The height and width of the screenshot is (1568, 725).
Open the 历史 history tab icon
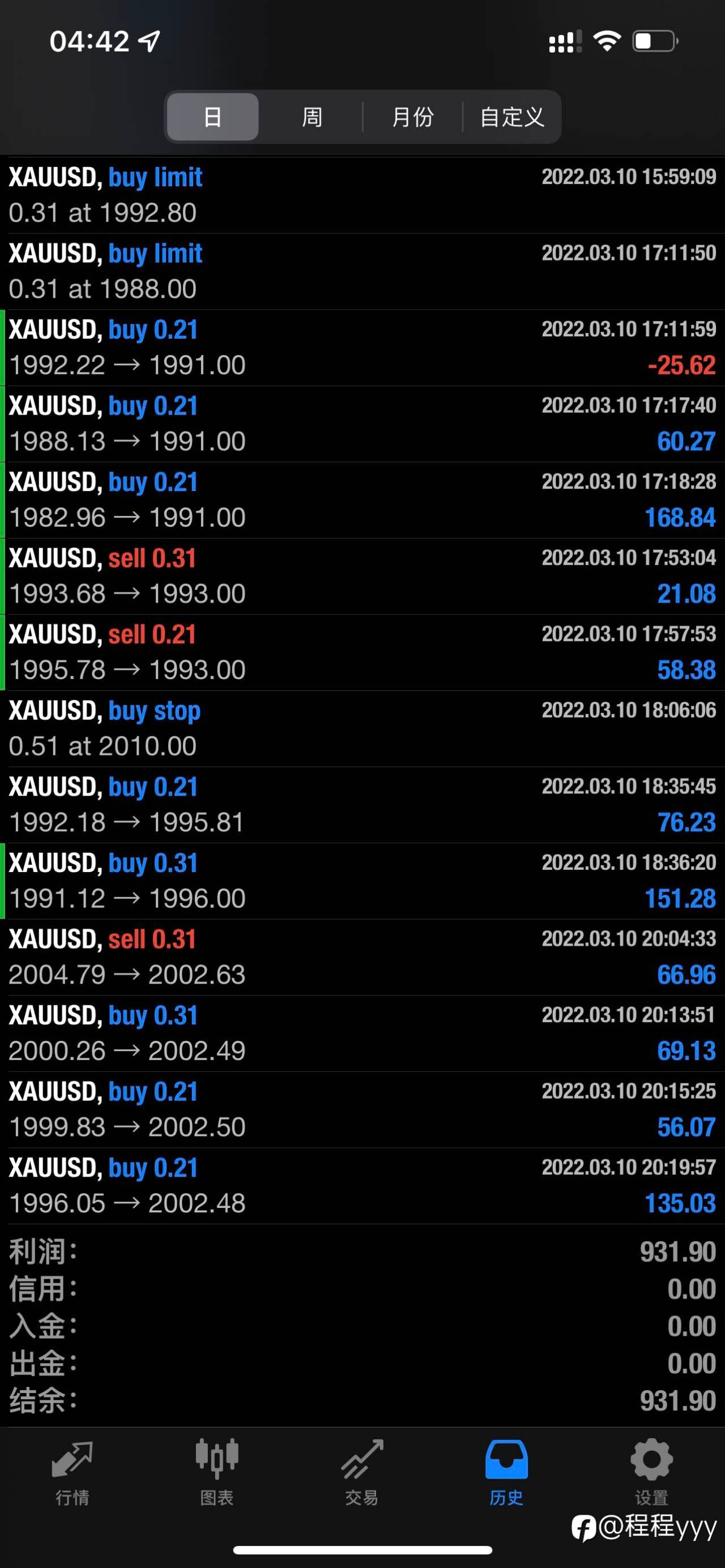click(506, 1460)
